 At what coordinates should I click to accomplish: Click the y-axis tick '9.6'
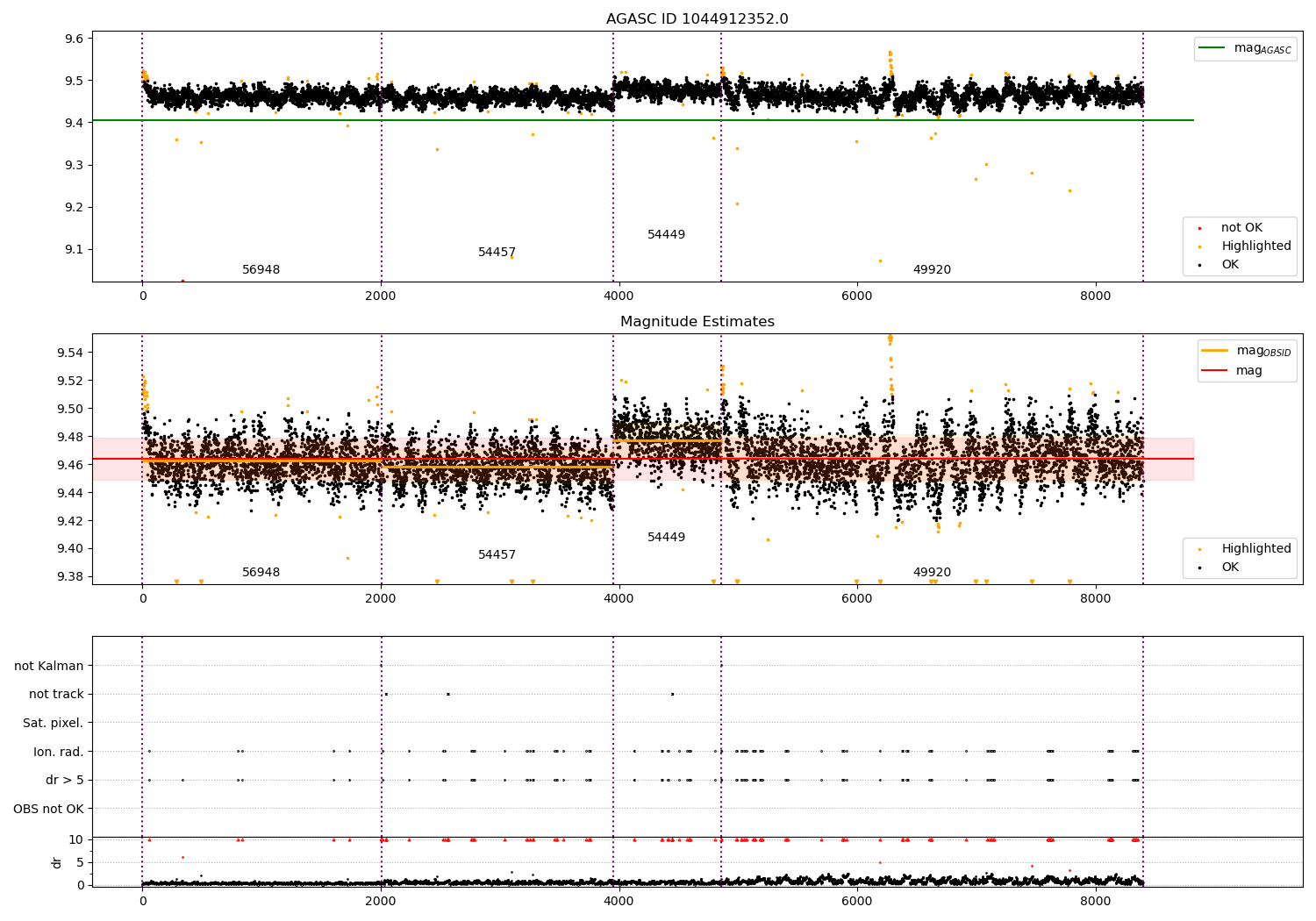pos(73,39)
